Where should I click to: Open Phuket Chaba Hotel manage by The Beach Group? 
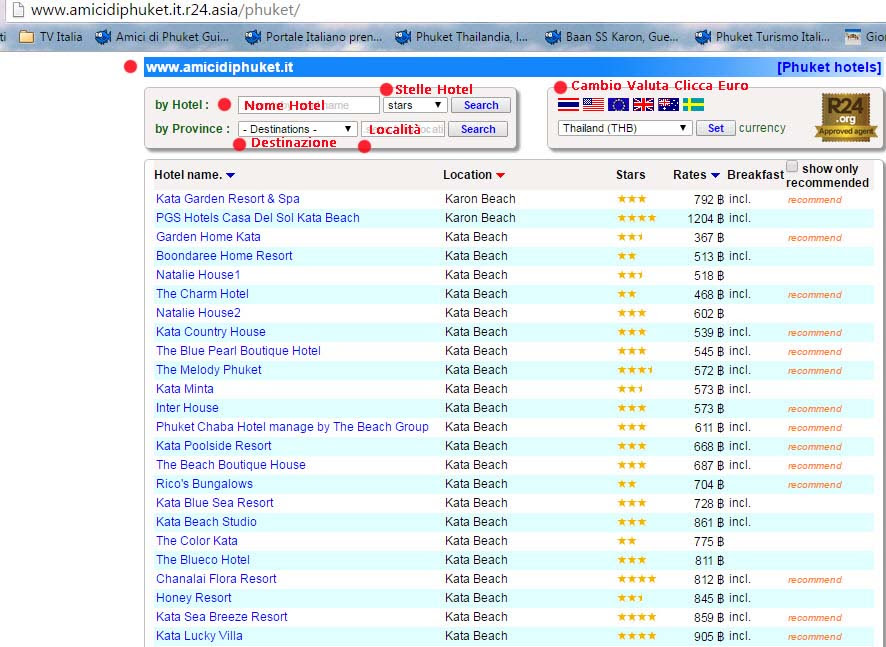tap(292, 427)
